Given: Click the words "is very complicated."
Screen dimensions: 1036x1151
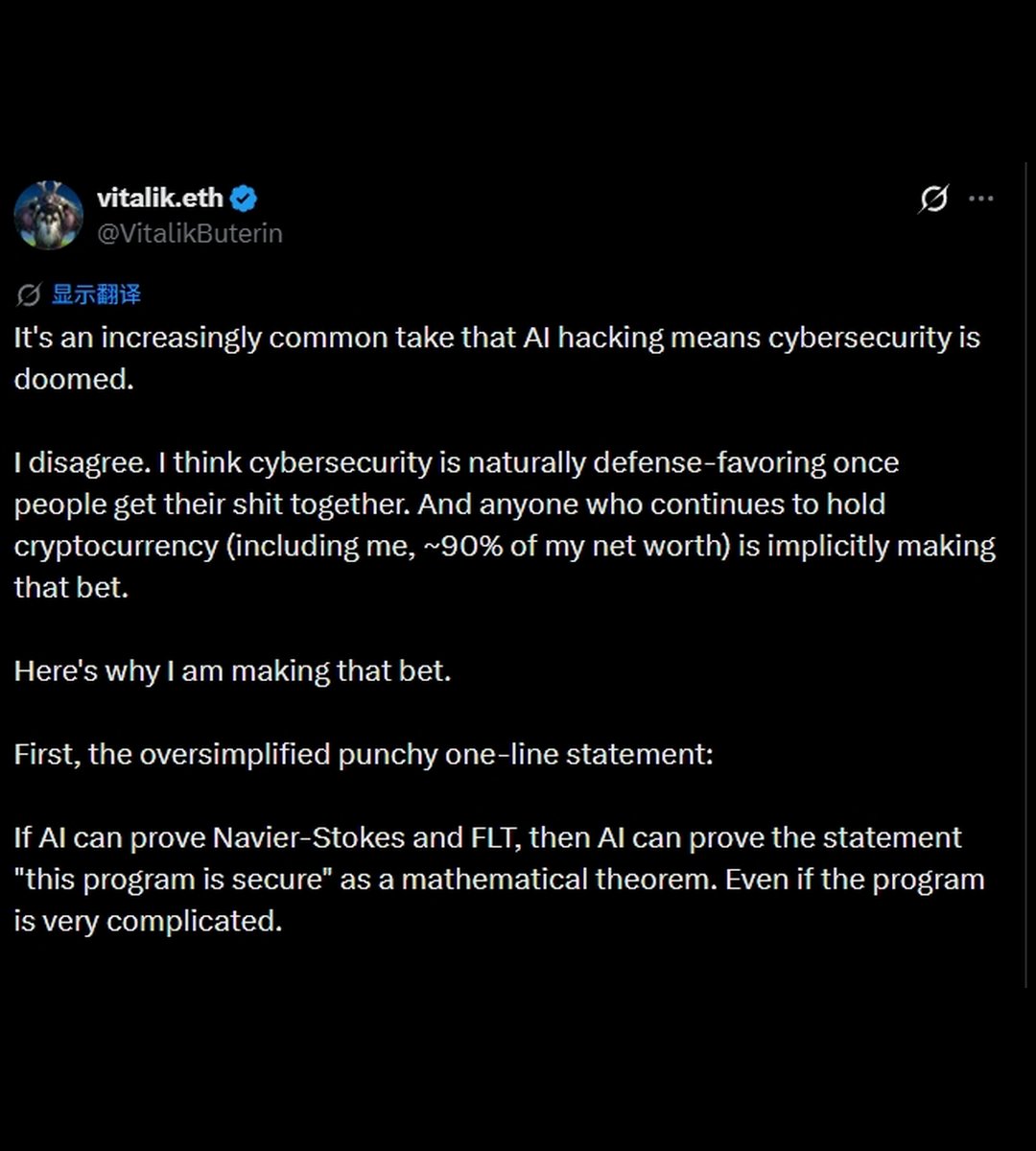Looking at the screenshot, I should tap(148, 921).
